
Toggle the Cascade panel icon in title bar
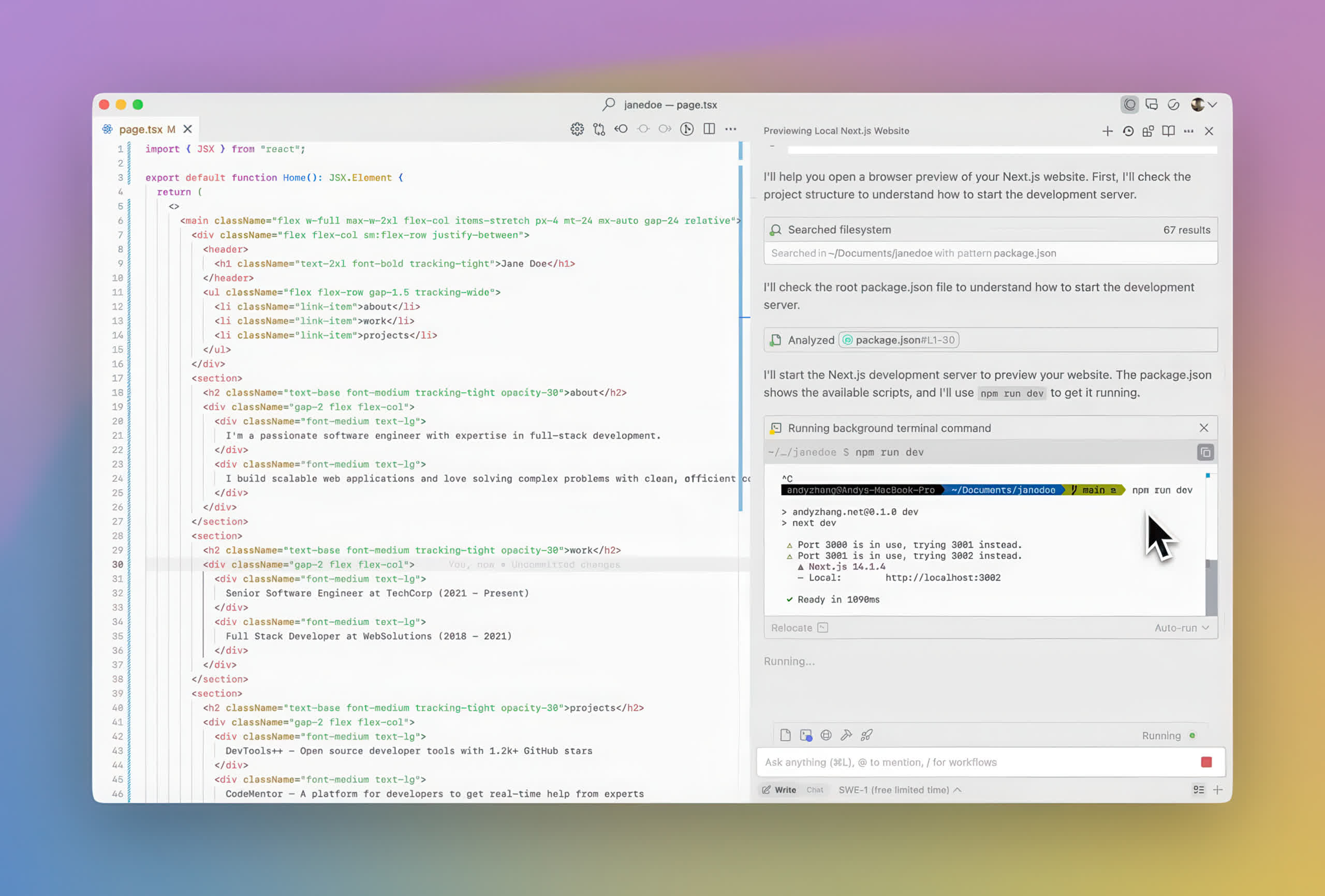tap(1129, 105)
